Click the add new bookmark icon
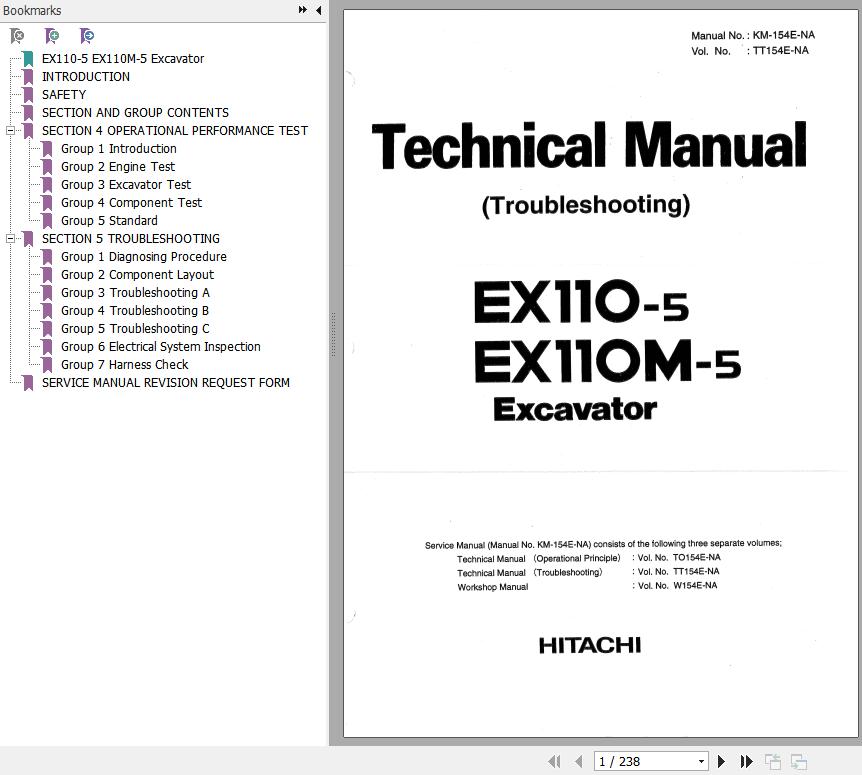Viewport: 862px width, 775px height. pyautogui.click(x=52, y=36)
